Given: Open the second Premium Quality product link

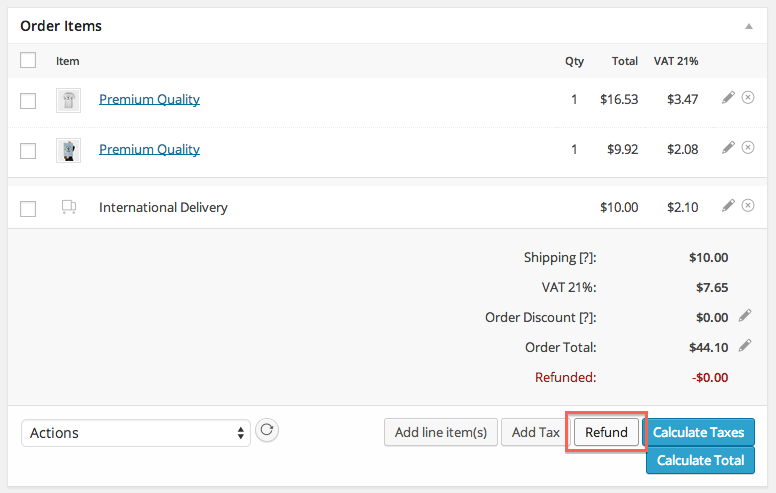Looking at the screenshot, I should 149,150.
